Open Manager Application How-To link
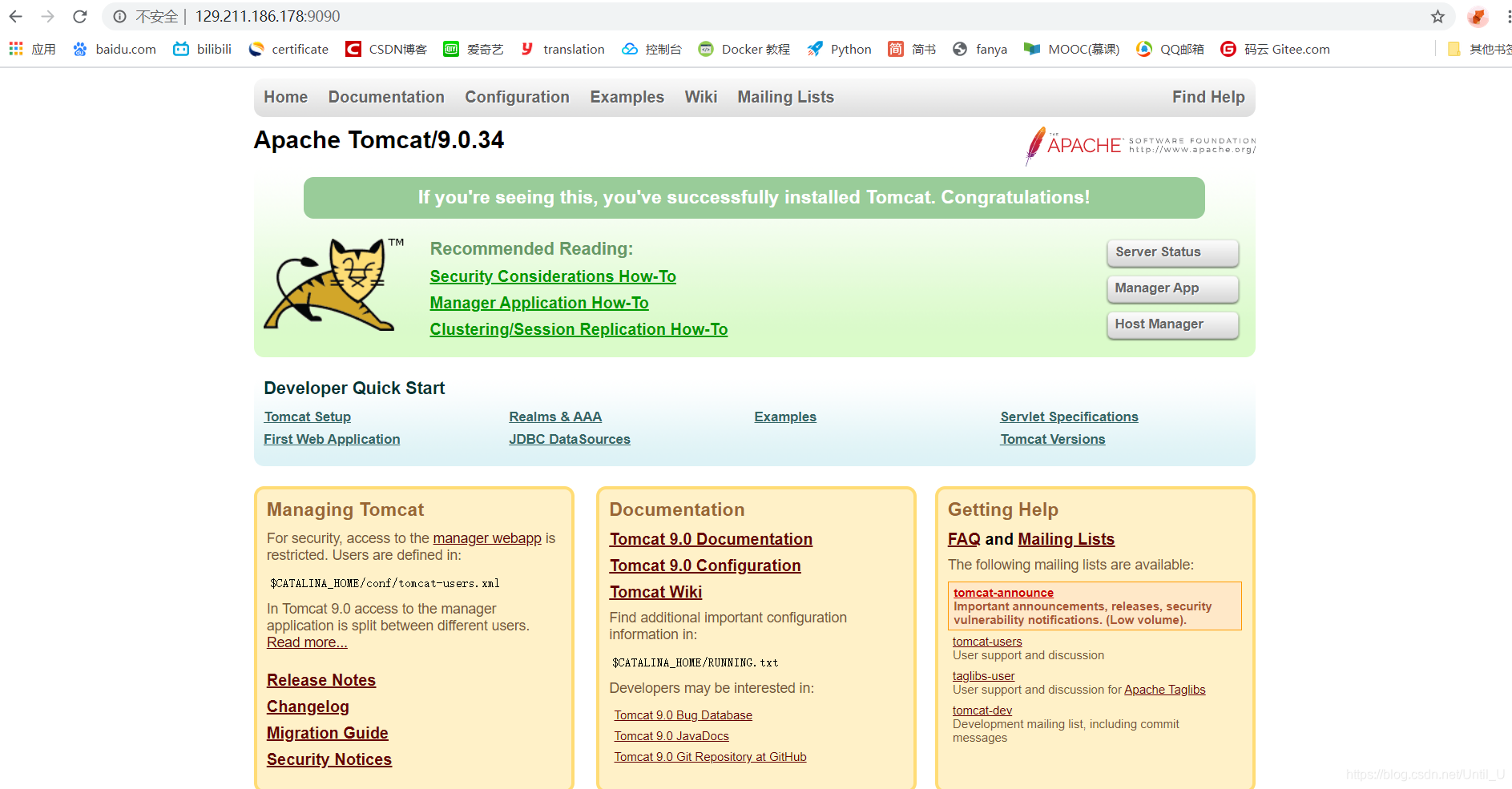The height and width of the screenshot is (789, 1512). 539,303
